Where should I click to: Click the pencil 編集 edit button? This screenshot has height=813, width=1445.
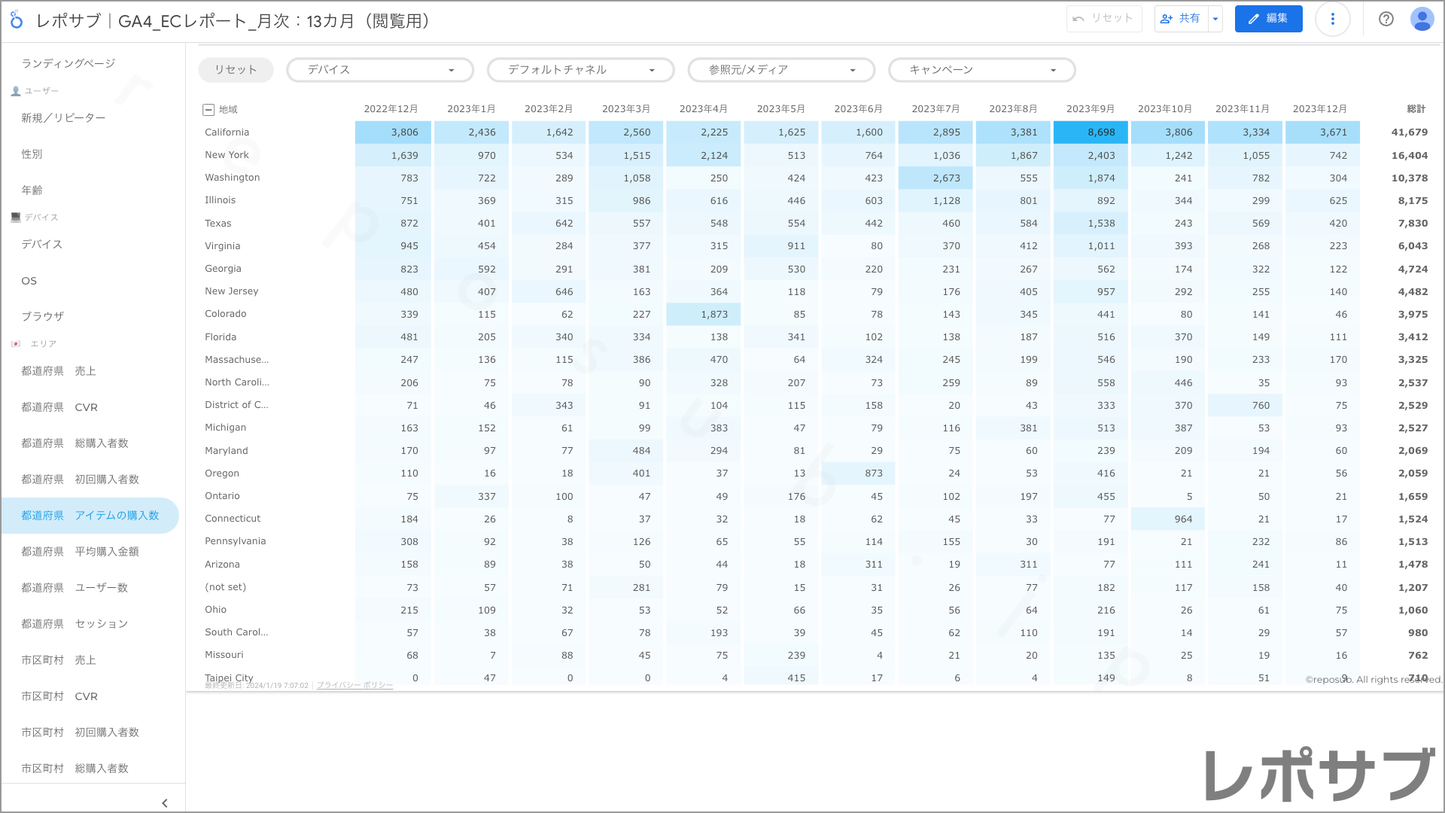tap(1268, 19)
